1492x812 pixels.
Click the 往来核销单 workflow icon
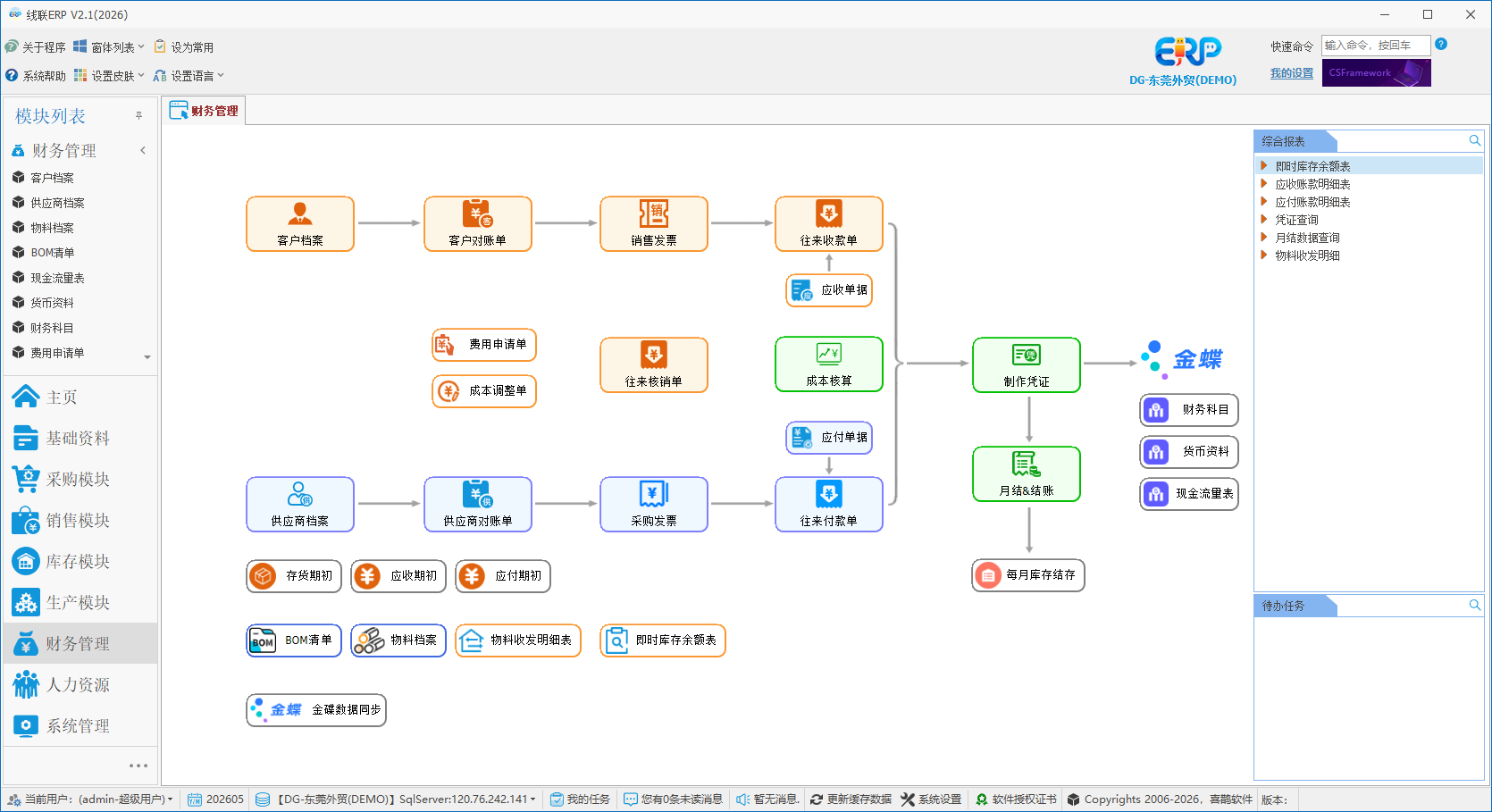(x=654, y=365)
